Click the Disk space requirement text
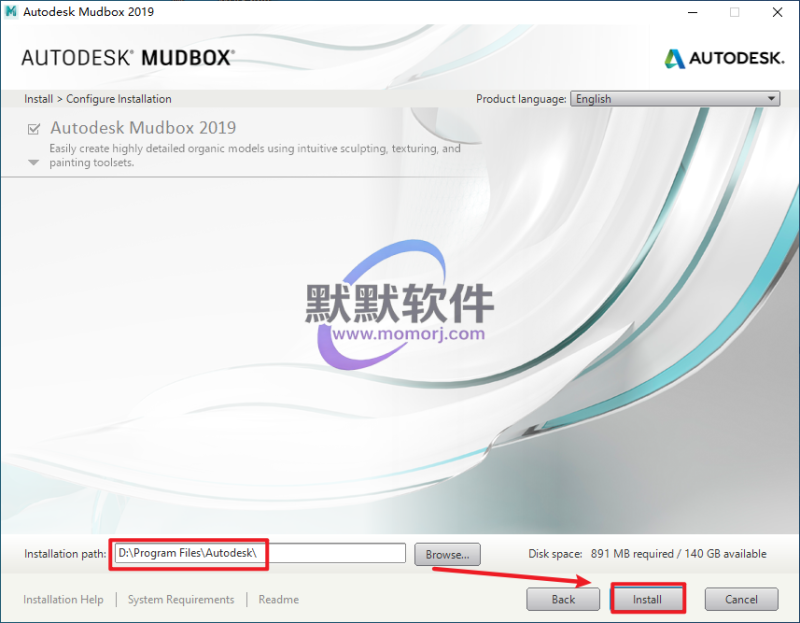The width and height of the screenshot is (800, 623). pyautogui.click(x=647, y=553)
